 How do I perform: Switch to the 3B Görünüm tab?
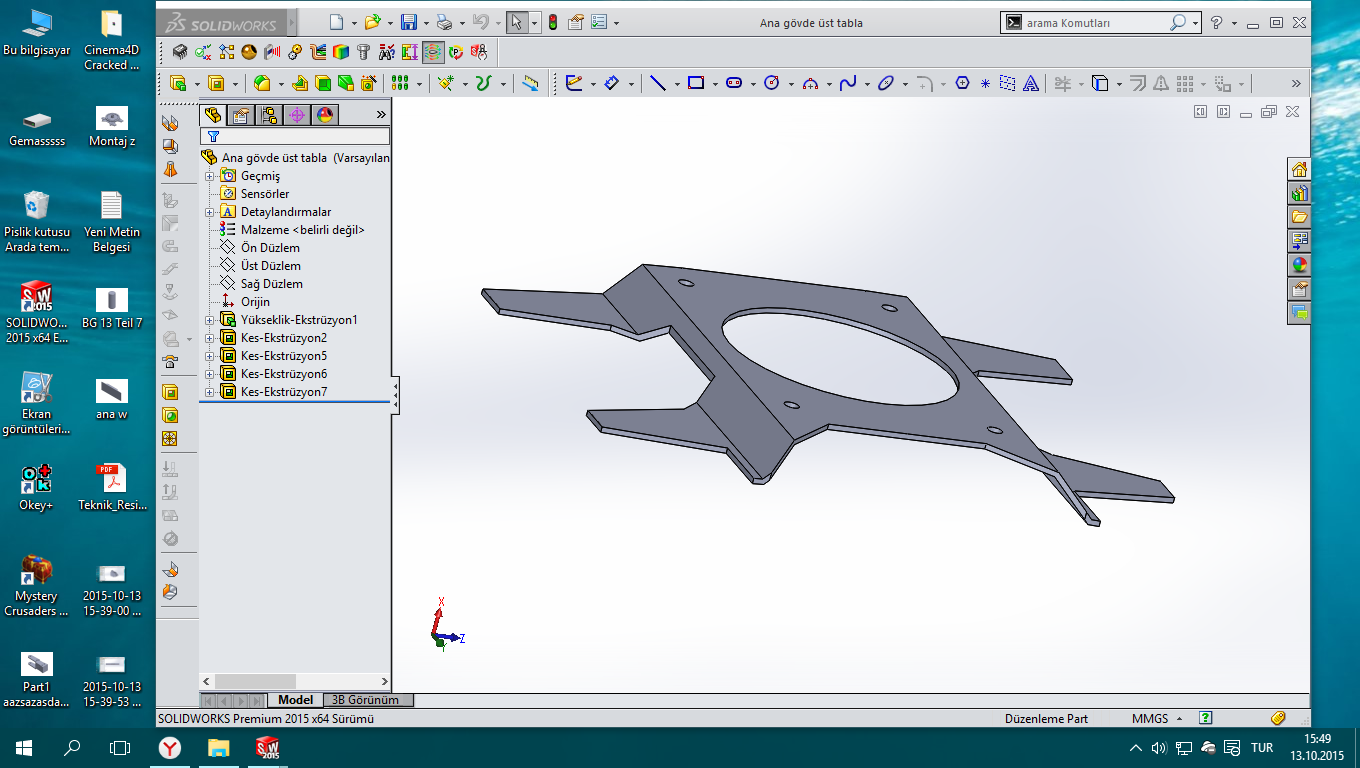point(366,700)
